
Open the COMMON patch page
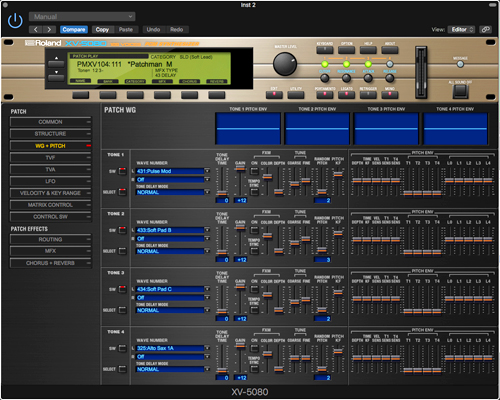pos(50,122)
